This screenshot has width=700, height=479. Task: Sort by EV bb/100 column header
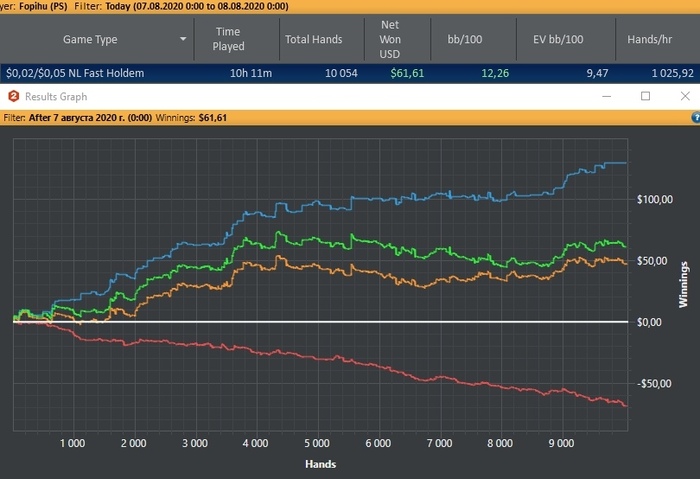pyautogui.click(x=558, y=39)
